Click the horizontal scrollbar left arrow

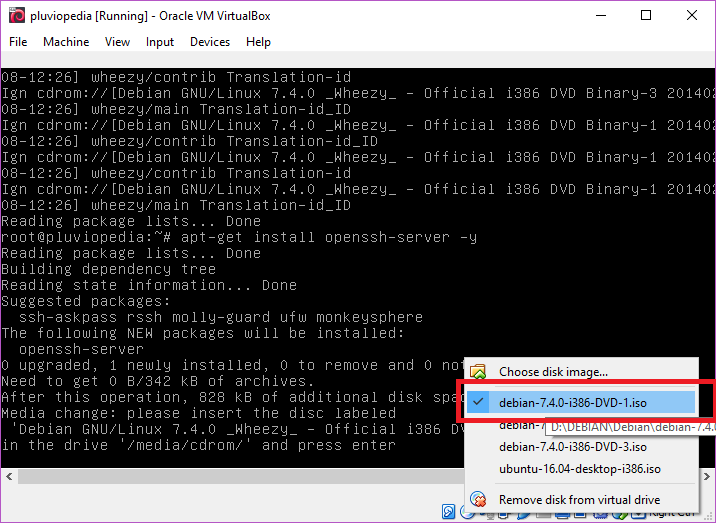[x=9, y=476]
